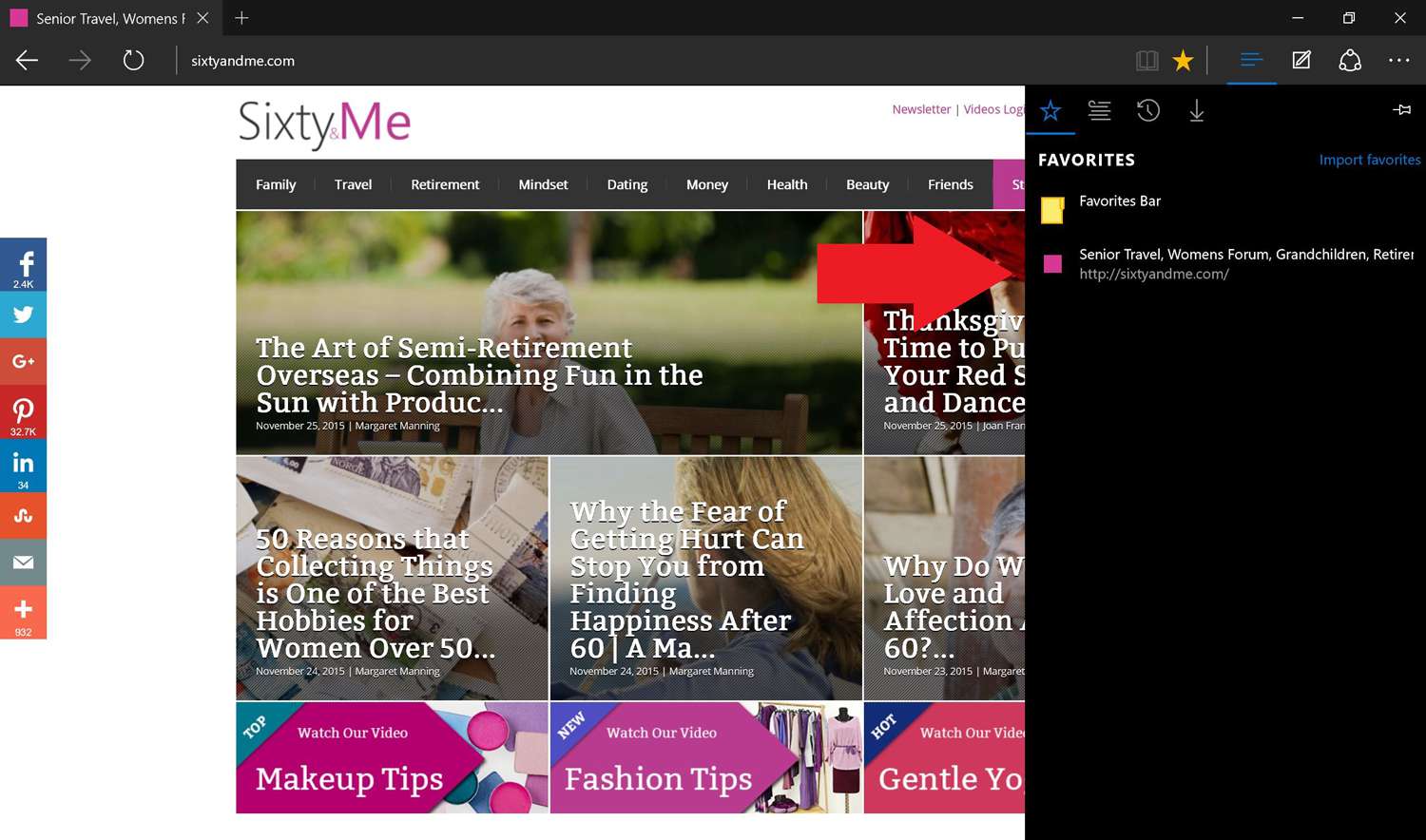The height and width of the screenshot is (840, 1426).
Task: Make a Web Note
Action: point(1301,61)
